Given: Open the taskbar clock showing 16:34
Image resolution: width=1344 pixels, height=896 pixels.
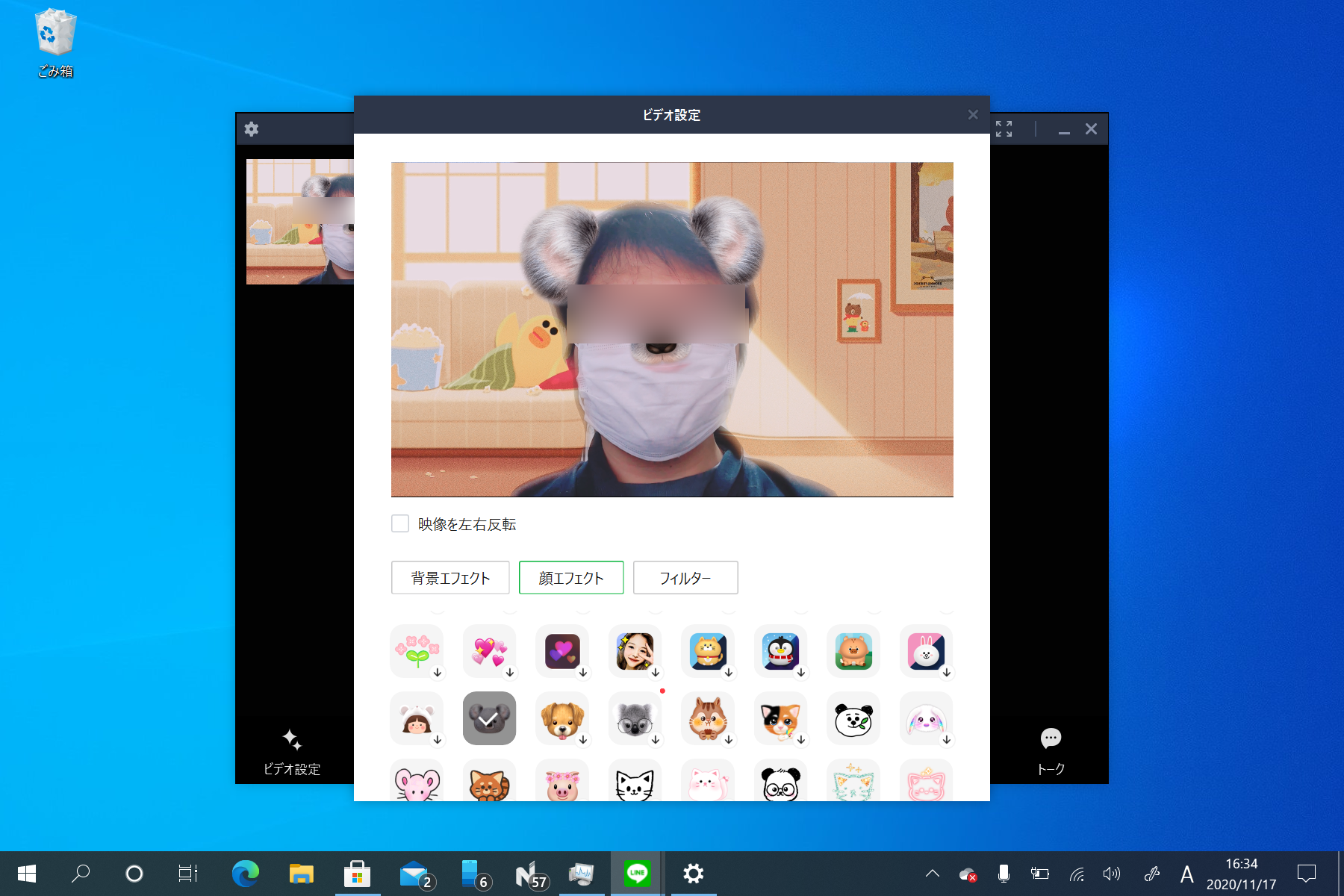Looking at the screenshot, I should click(1241, 874).
